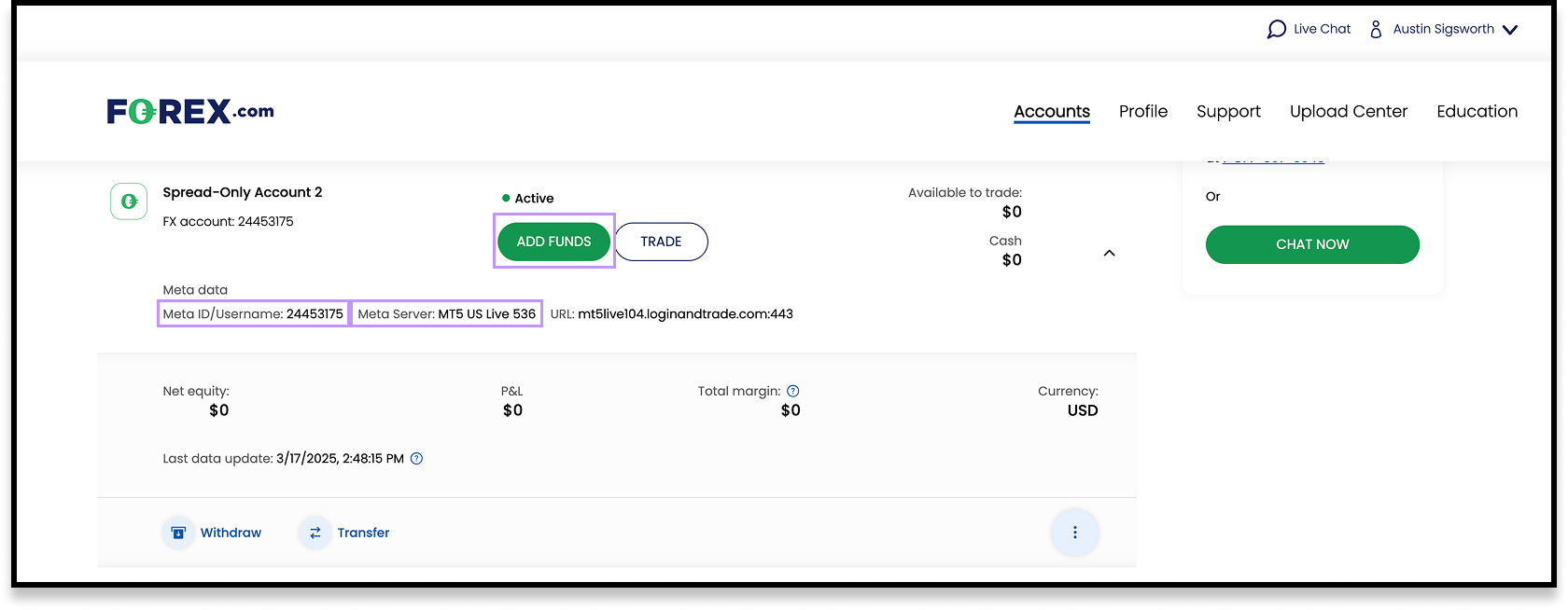Select the URL mt5live104.loginandtrade.com:443 text
This screenshot has height=610, width=1568.
tap(671, 314)
